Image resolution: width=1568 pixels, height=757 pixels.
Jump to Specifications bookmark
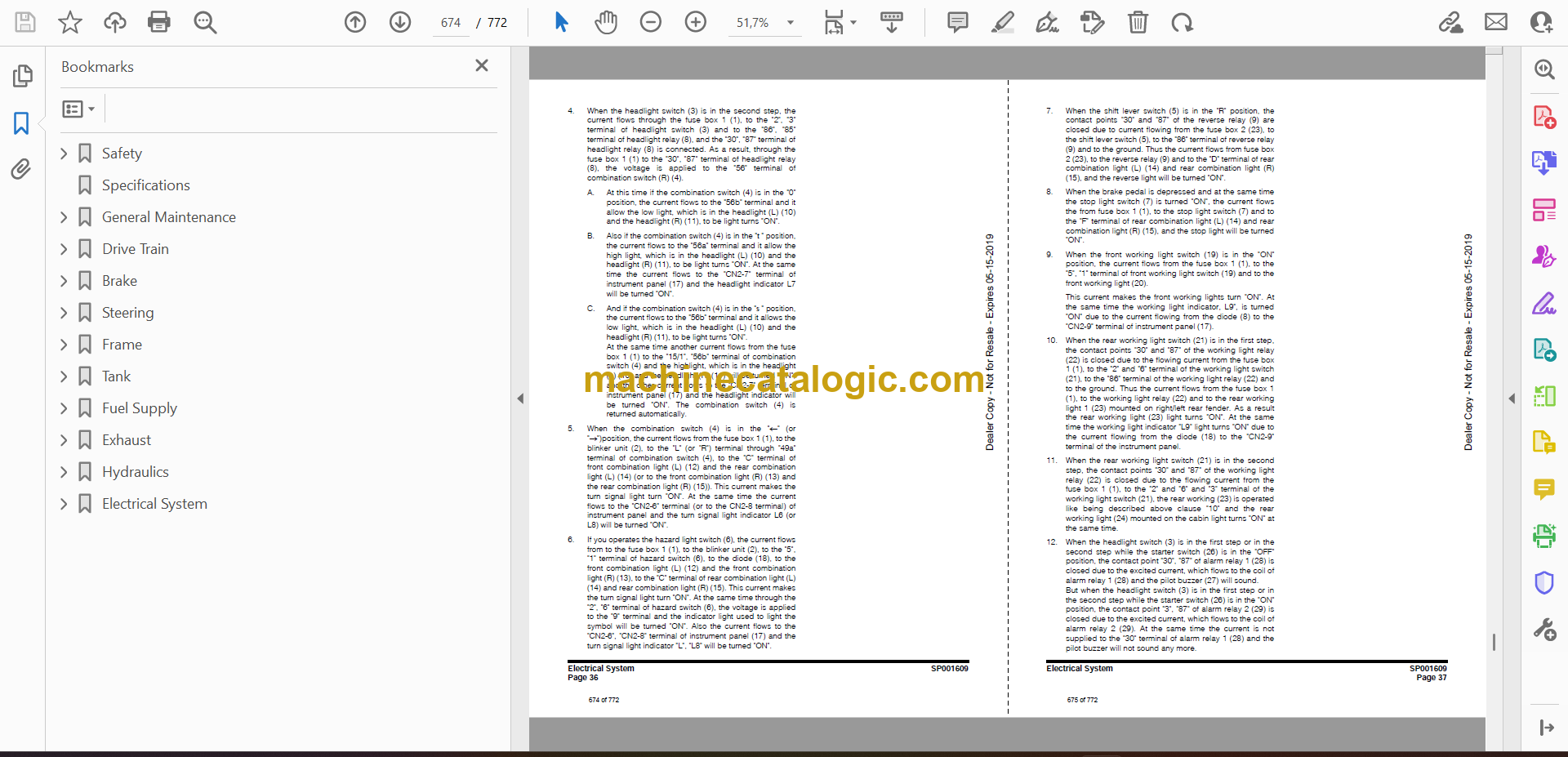[145, 185]
